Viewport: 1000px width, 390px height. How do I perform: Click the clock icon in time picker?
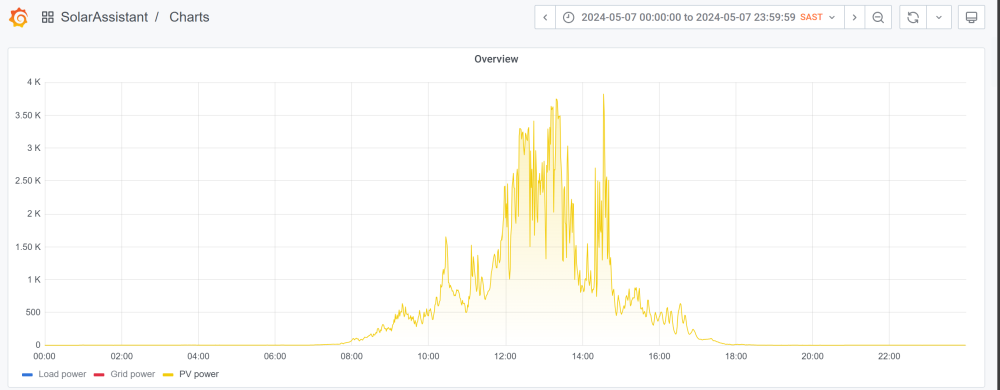coord(569,17)
